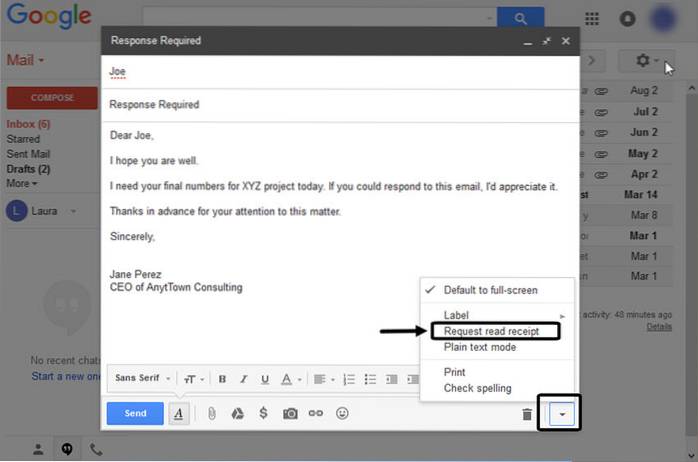698x462 pixels.
Task: Open the text size dropdown
Action: click(x=194, y=379)
